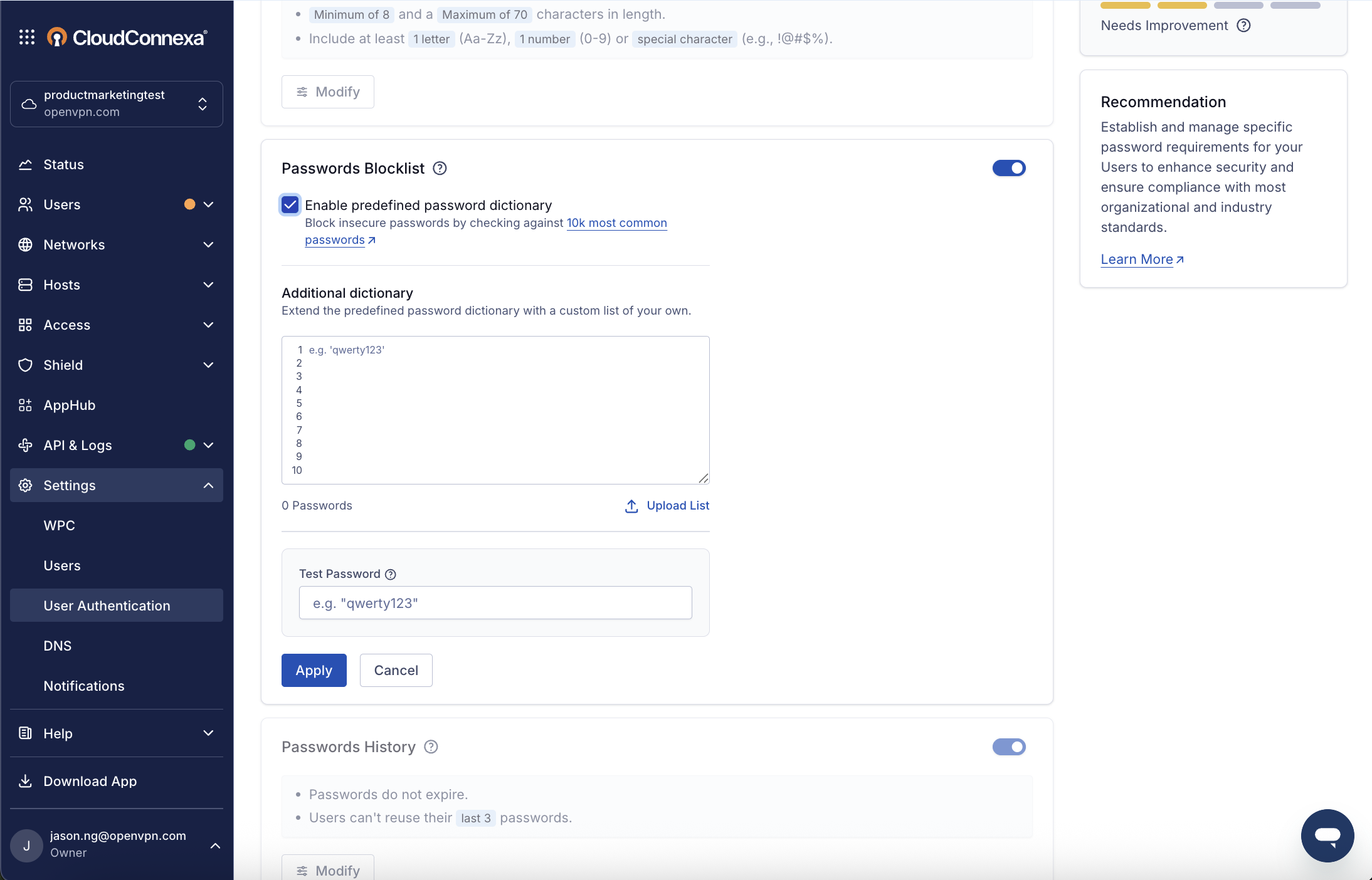Viewport: 1372px width, 880px height.
Task: Click the Apply button
Action: click(x=314, y=671)
